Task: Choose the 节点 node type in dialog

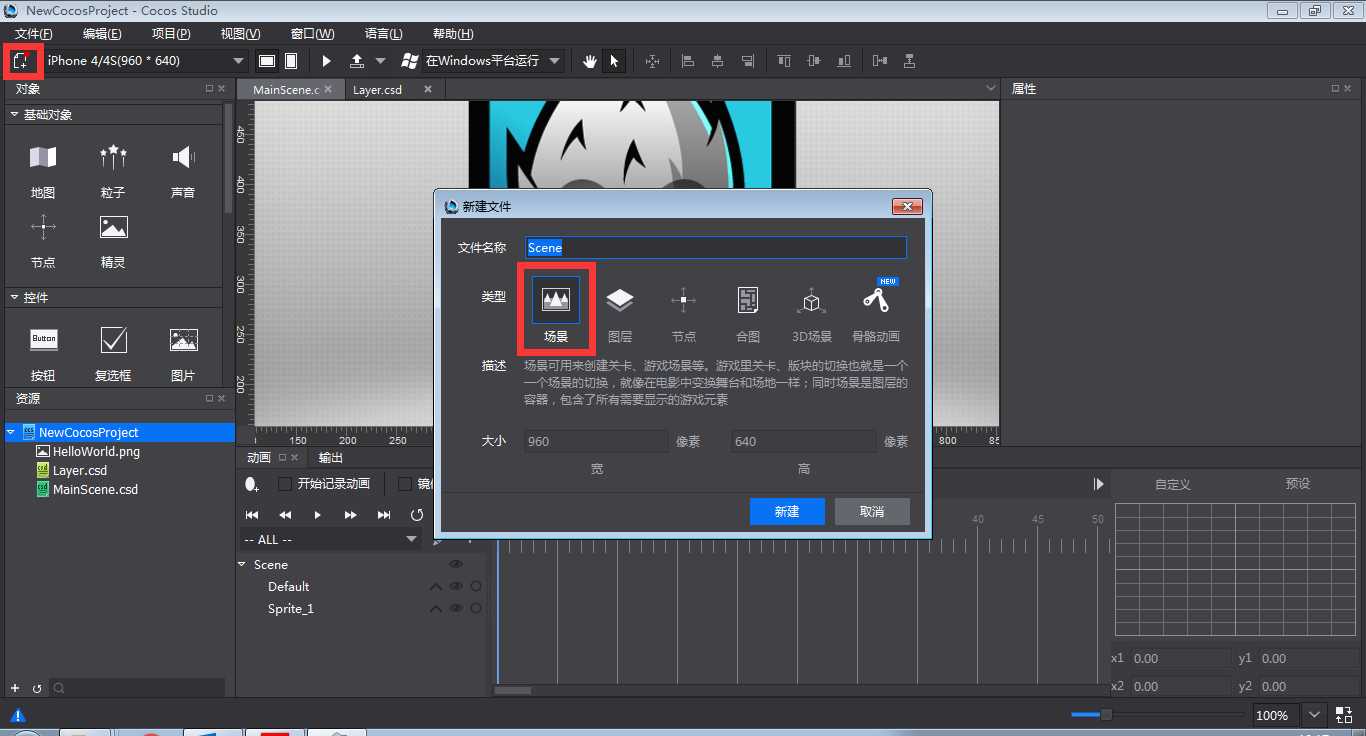Action: tap(684, 313)
